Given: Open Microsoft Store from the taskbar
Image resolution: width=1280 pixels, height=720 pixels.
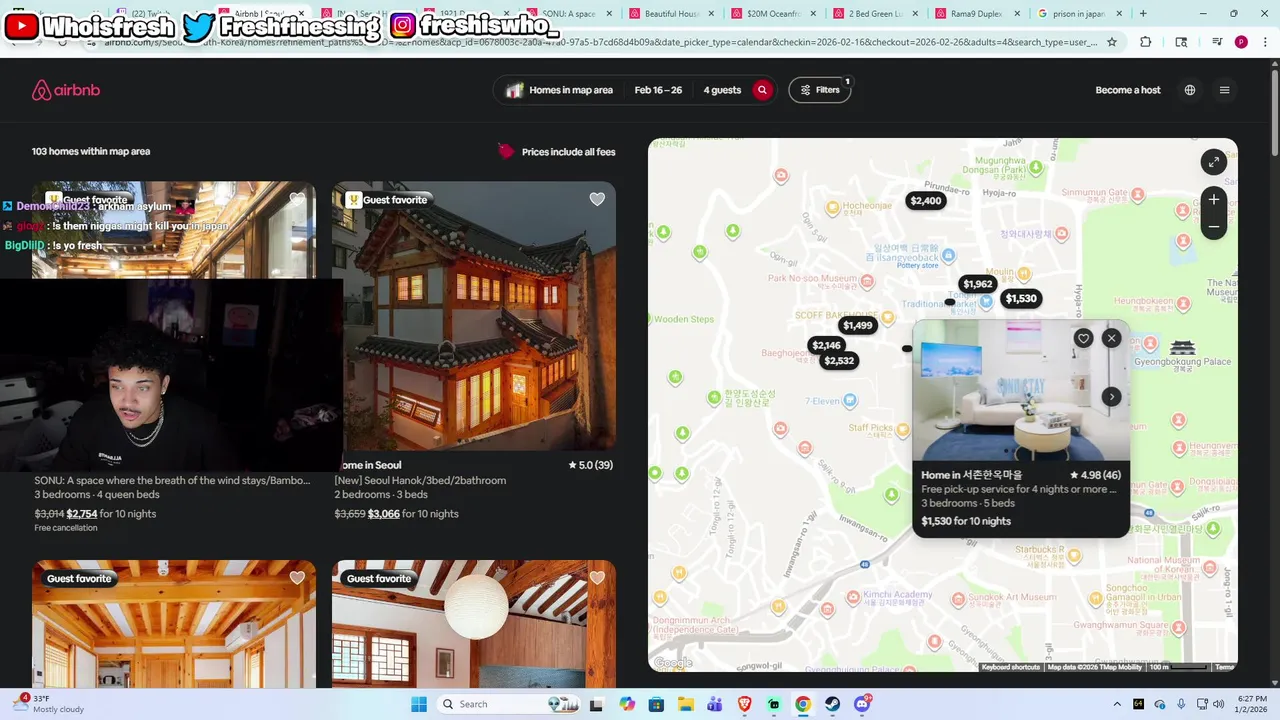Looking at the screenshot, I should point(656,704).
